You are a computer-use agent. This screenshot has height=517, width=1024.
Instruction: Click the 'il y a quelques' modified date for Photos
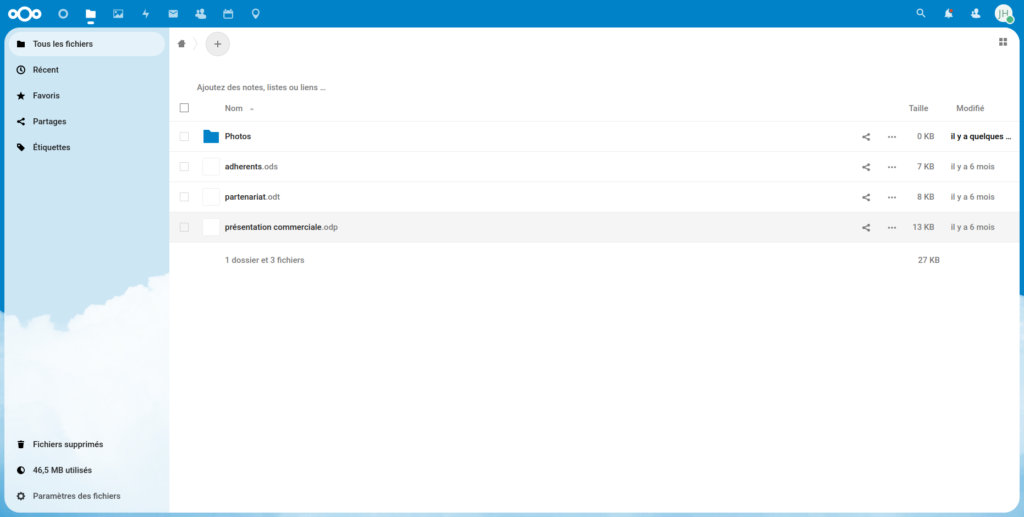click(981, 136)
